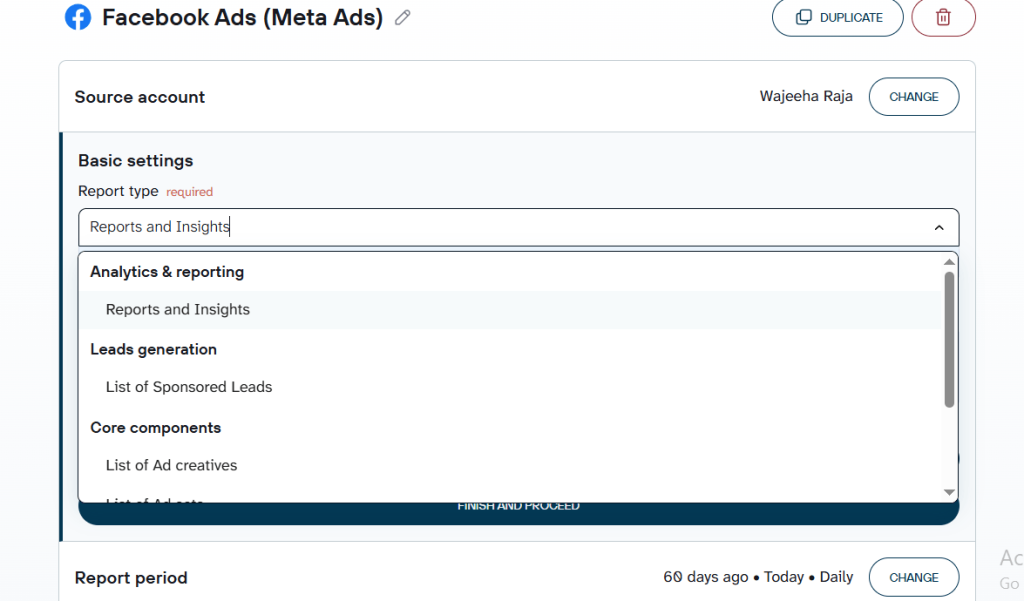Click the Report type input field

pos(519,227)
